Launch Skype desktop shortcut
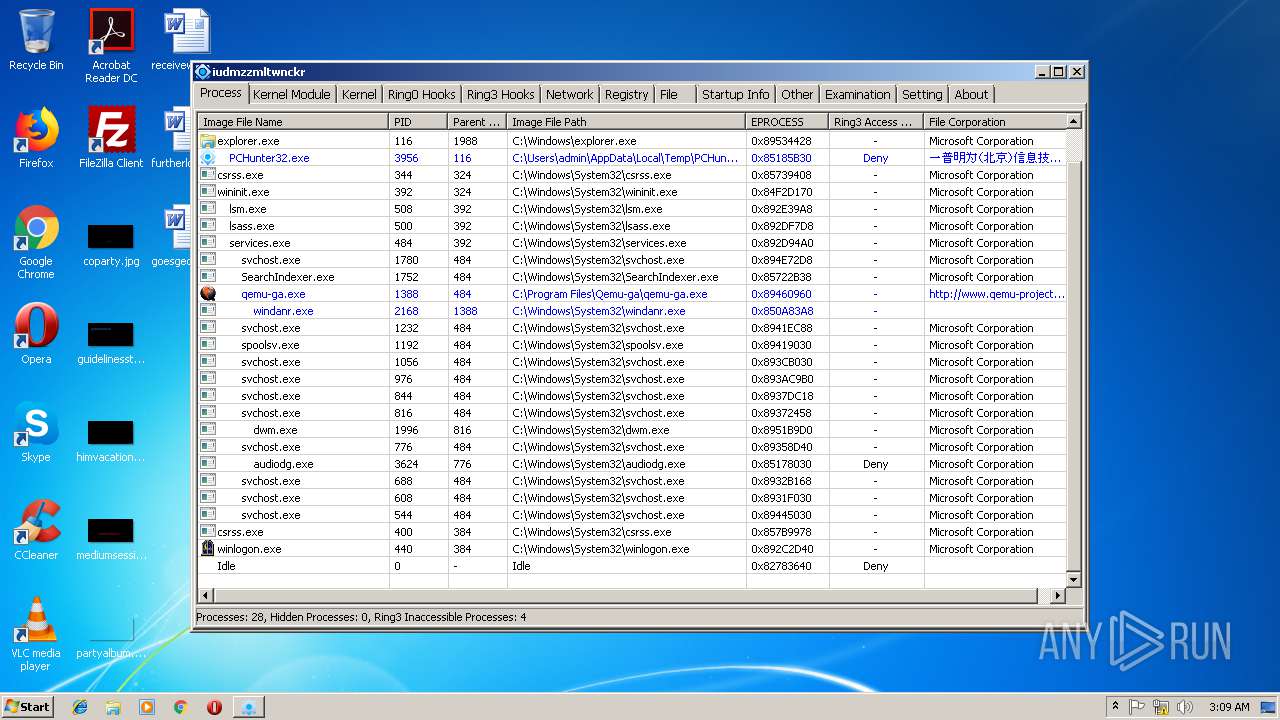The height and width of the screenshot is (720, 1280). point(36,432)
